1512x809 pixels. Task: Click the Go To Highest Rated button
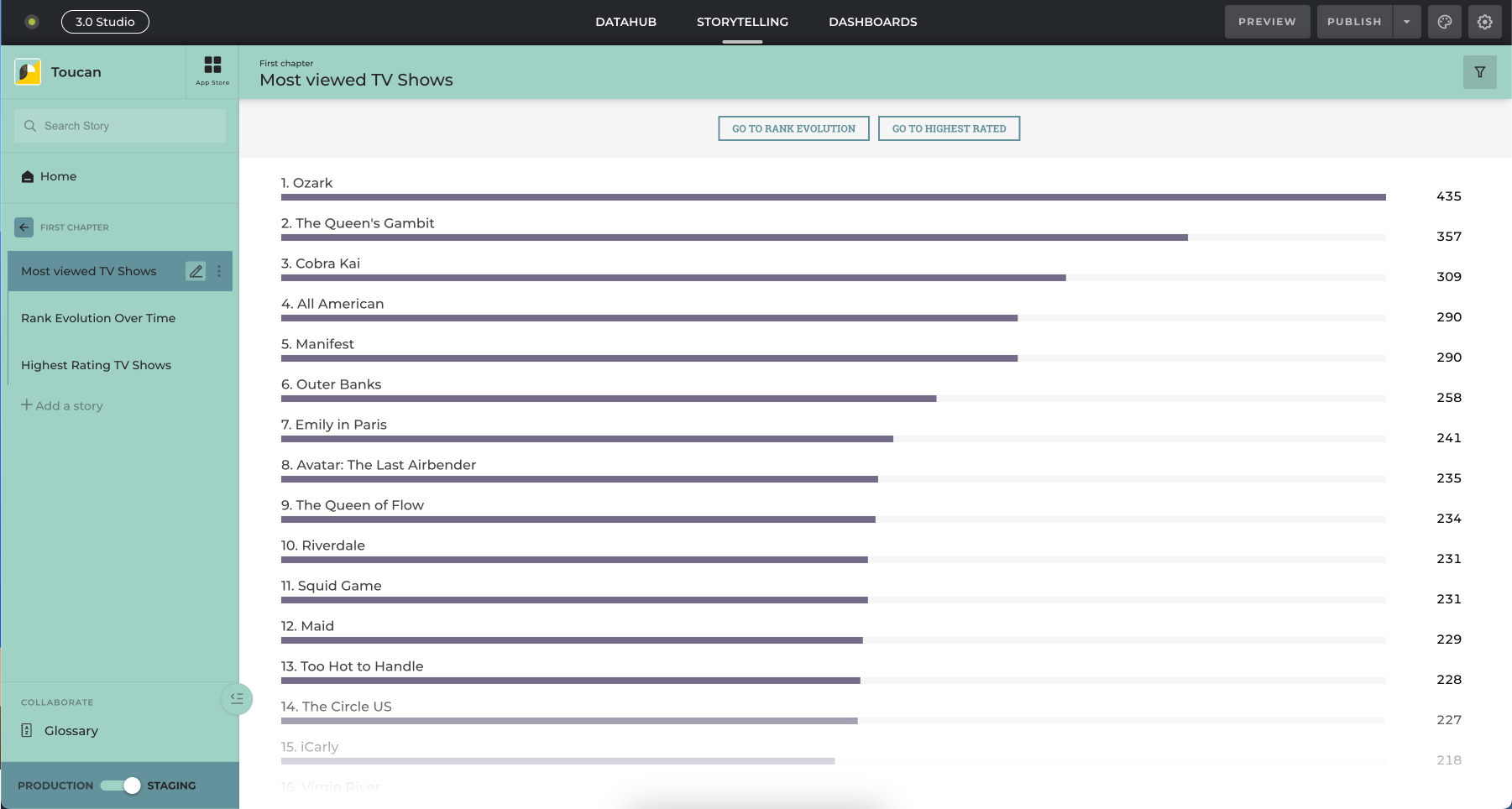pos(949,128)
